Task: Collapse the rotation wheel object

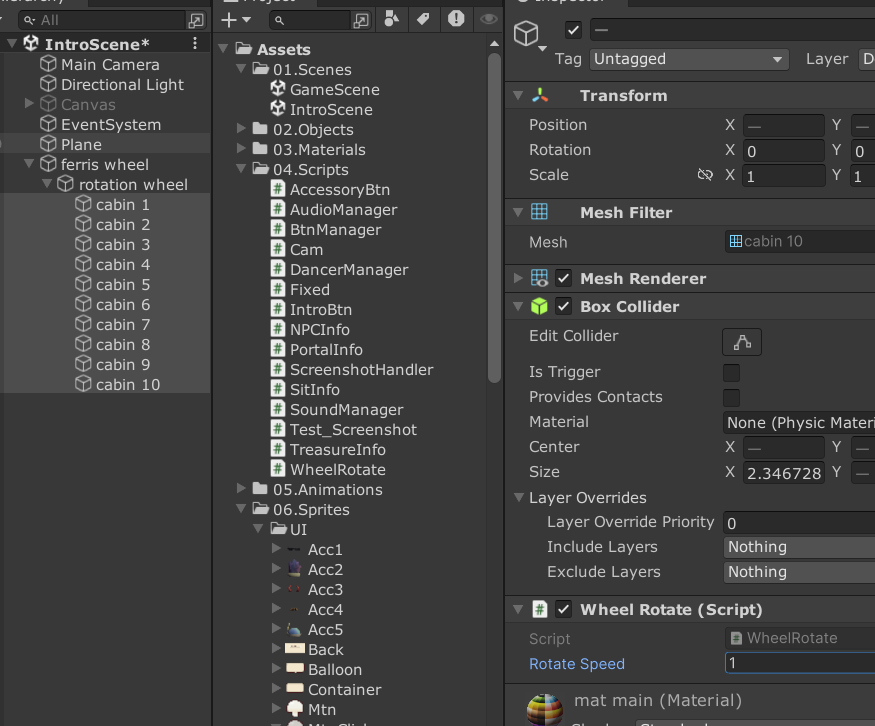Action: 47,184
